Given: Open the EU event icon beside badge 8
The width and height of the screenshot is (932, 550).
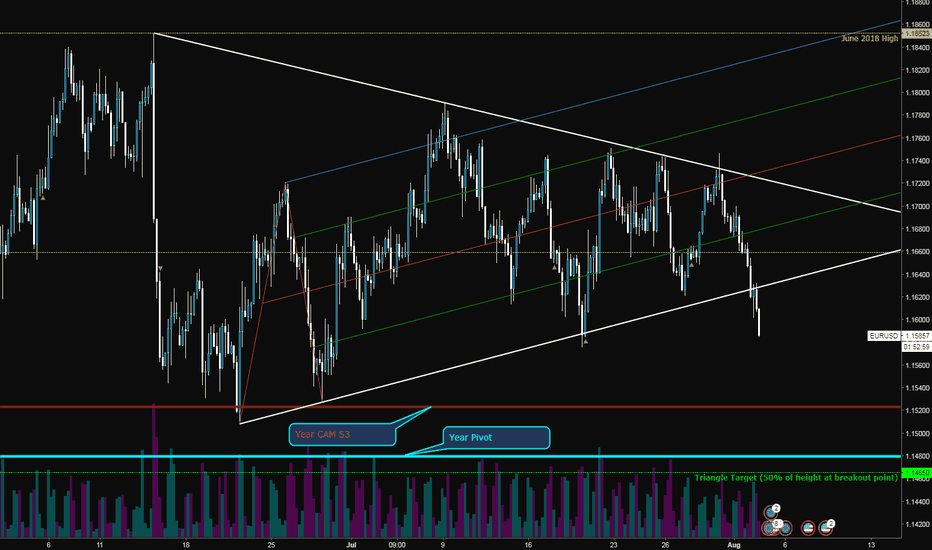Looking at the screenshot, I should (x=786, y=528).
